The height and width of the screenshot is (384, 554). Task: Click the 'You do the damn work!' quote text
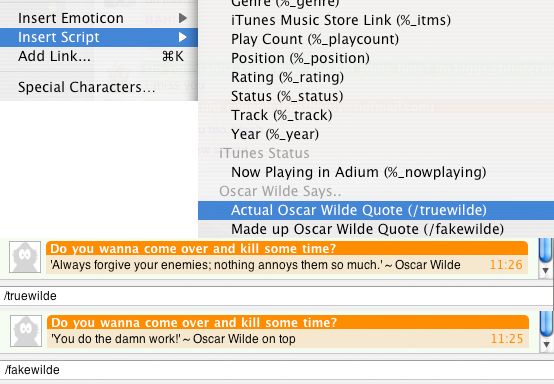(173, 339)
